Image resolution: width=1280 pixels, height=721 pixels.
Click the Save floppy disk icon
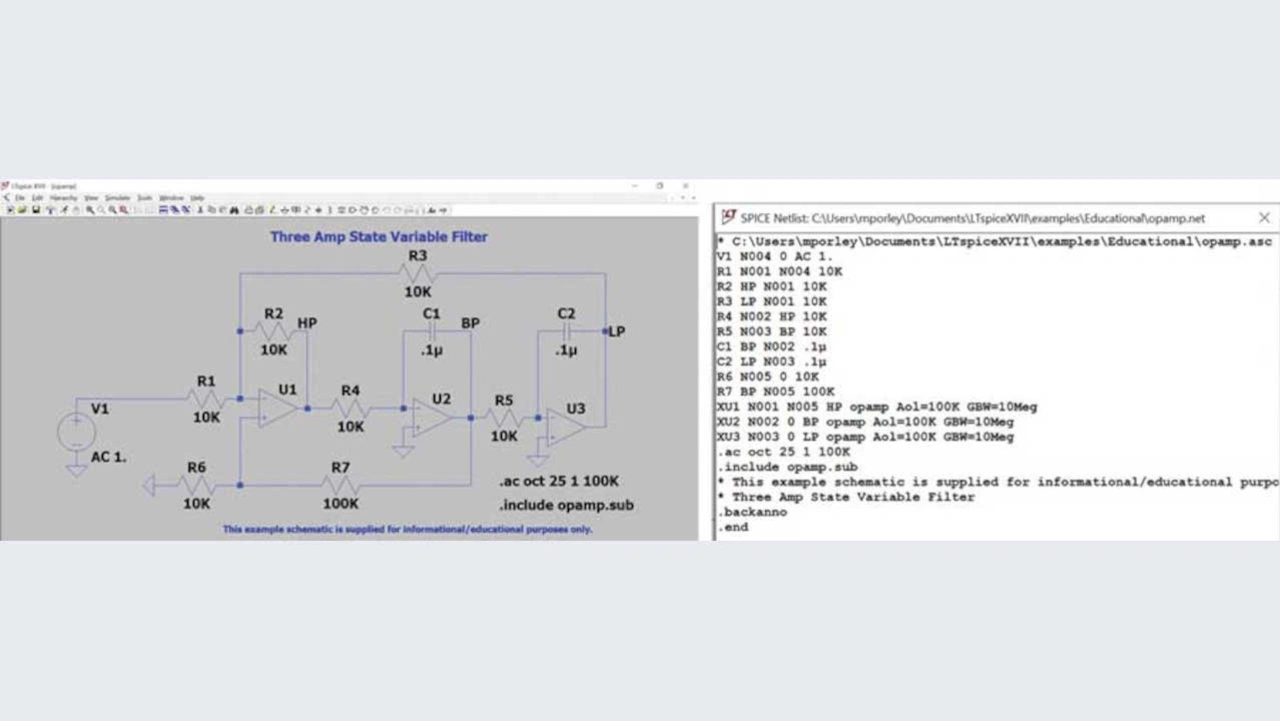(x=35, y=210)
